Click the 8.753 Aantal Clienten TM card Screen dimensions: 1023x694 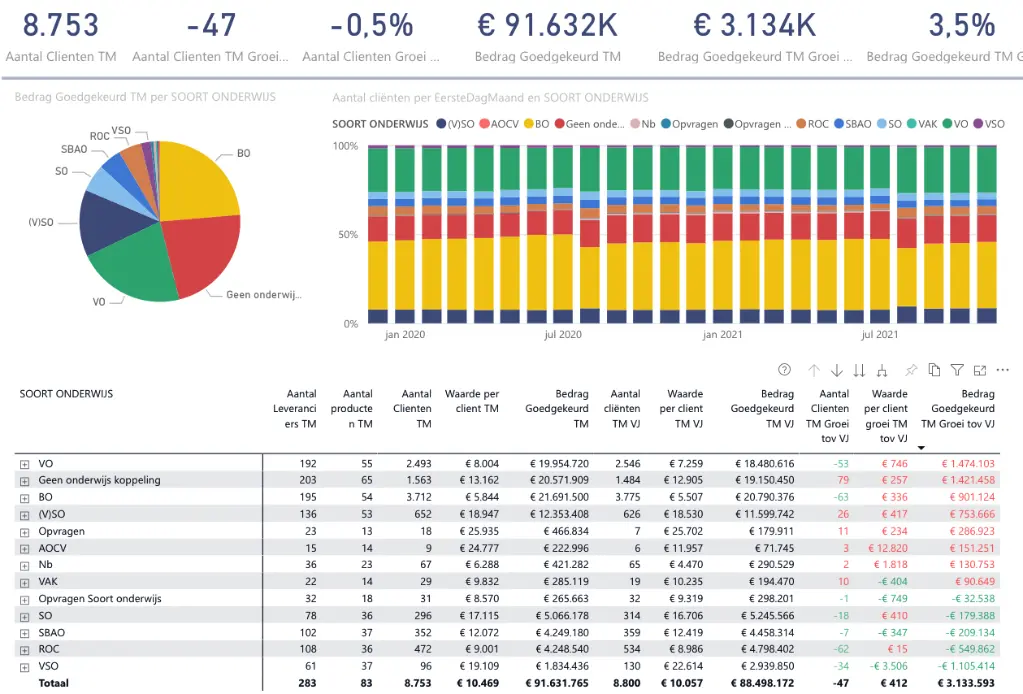(x=61, y=38)
